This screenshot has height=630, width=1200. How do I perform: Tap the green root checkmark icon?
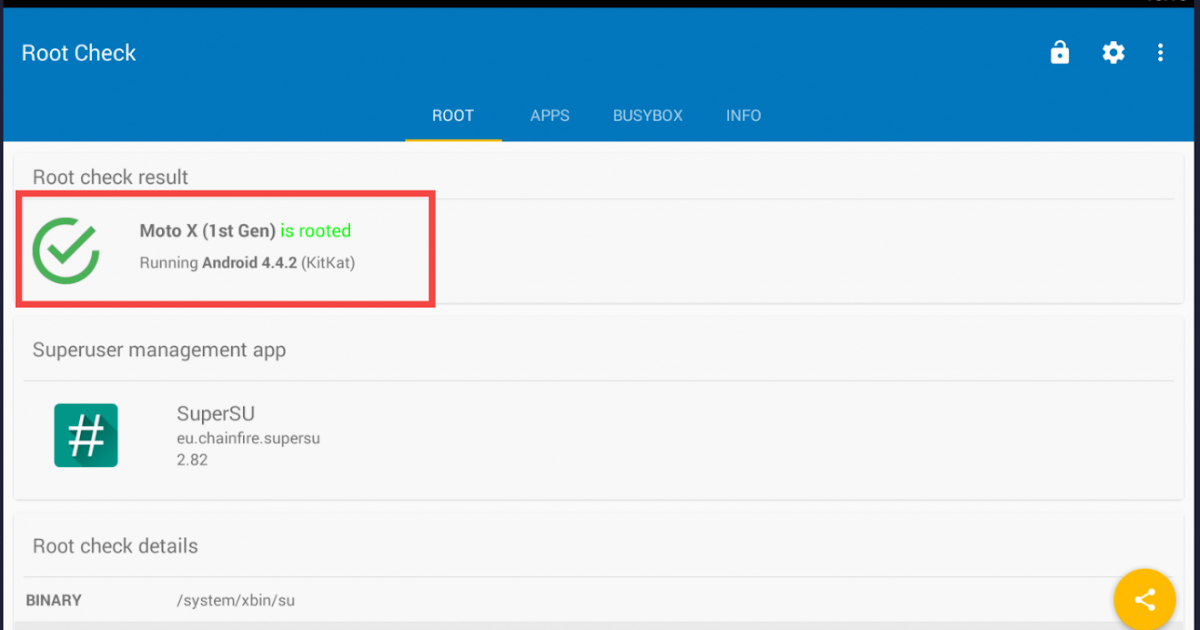(66, 250)
